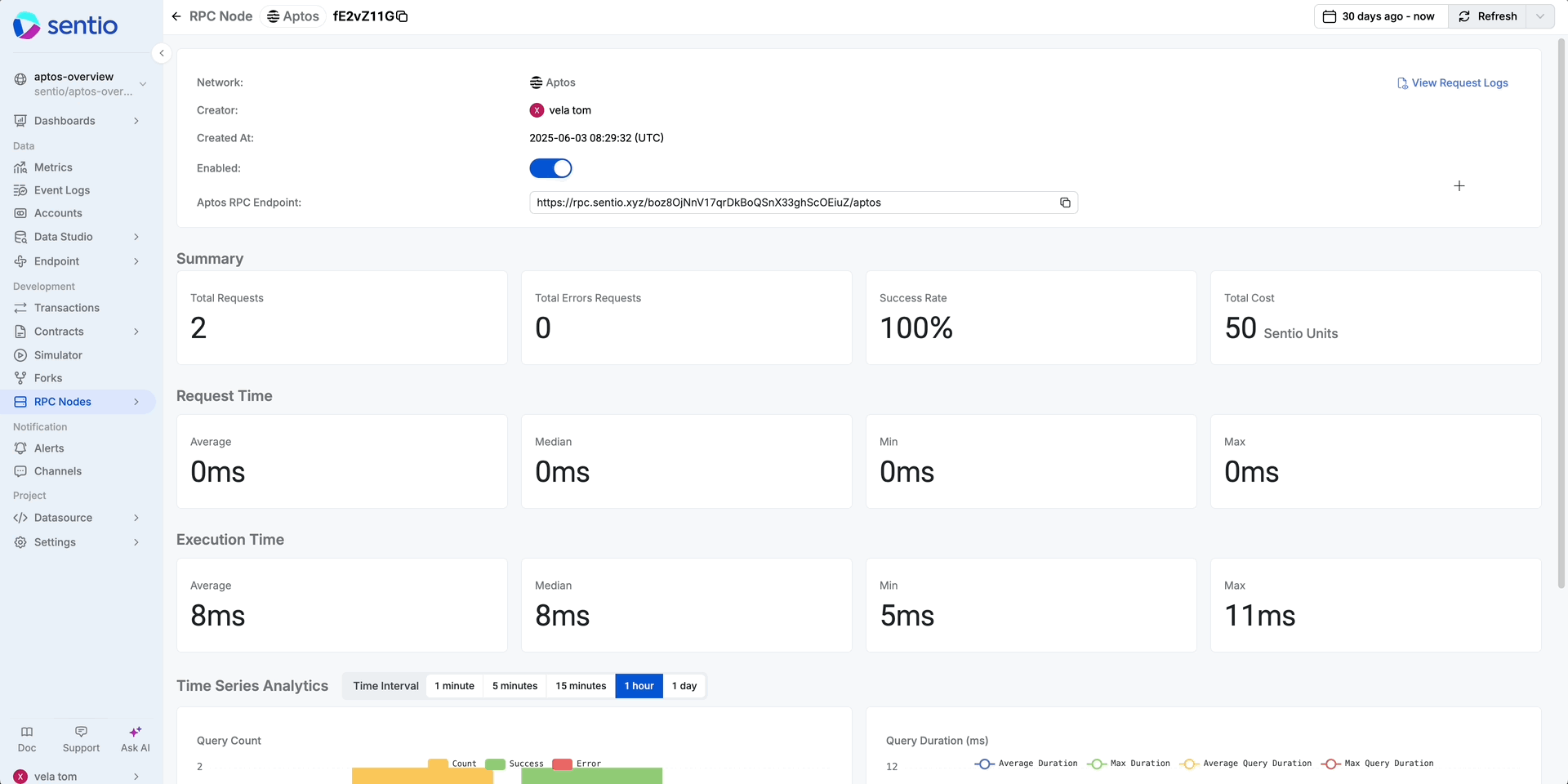Select the 5 minutes time interval

click(514, 686)
